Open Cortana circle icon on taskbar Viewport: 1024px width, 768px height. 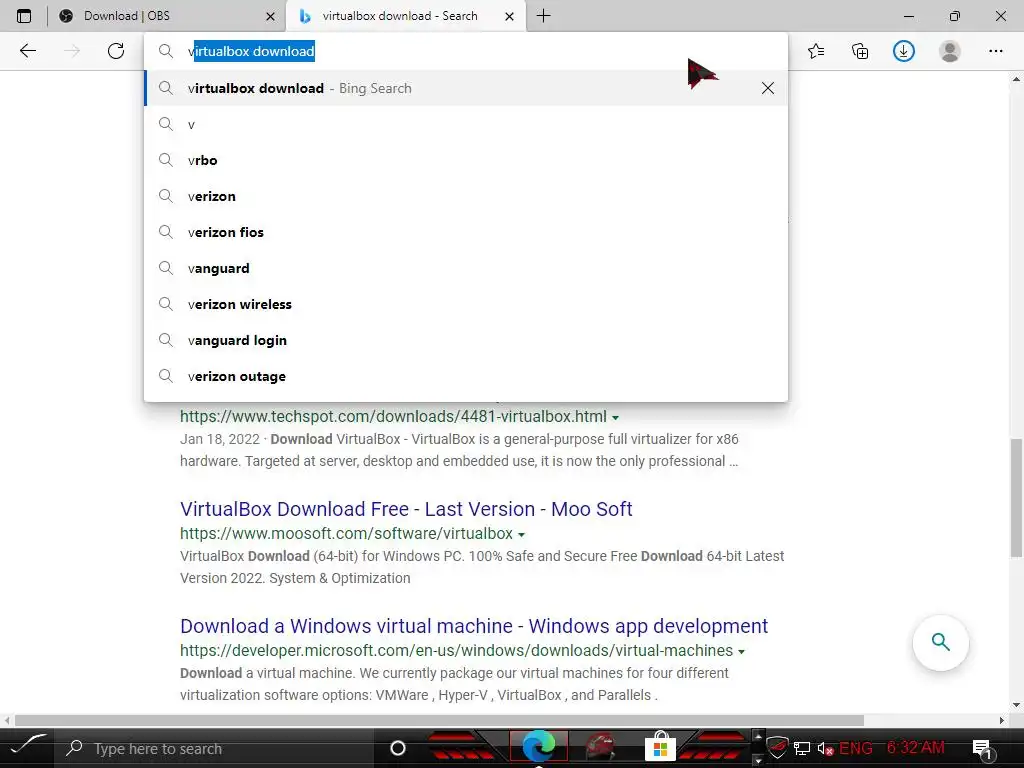(x=398, y=748)
